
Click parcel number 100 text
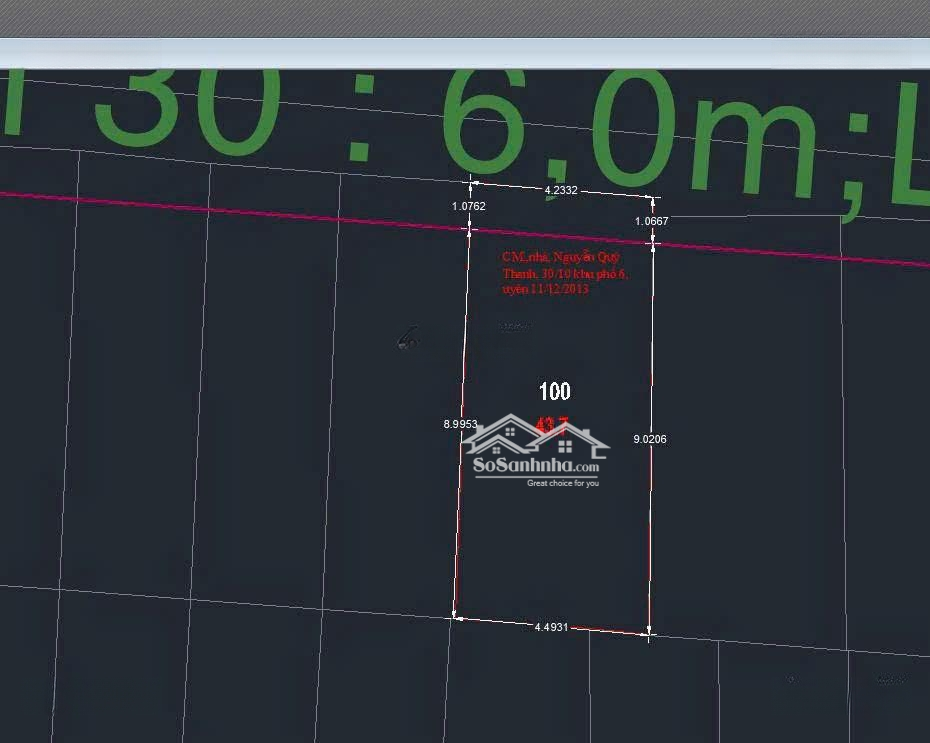555,391
